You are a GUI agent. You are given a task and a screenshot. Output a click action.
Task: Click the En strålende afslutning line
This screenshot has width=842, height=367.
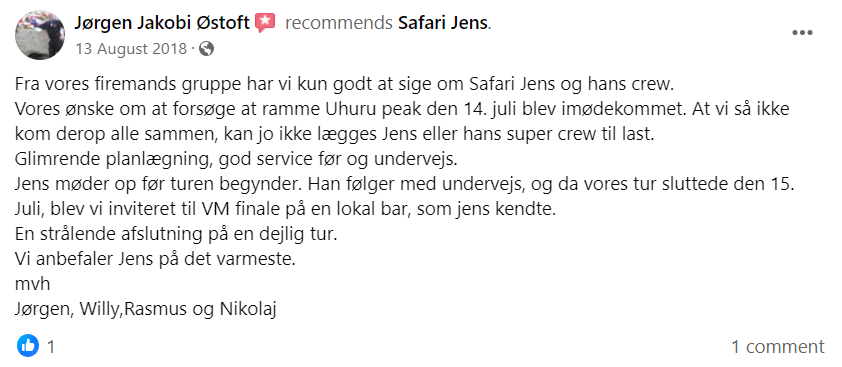176,234
